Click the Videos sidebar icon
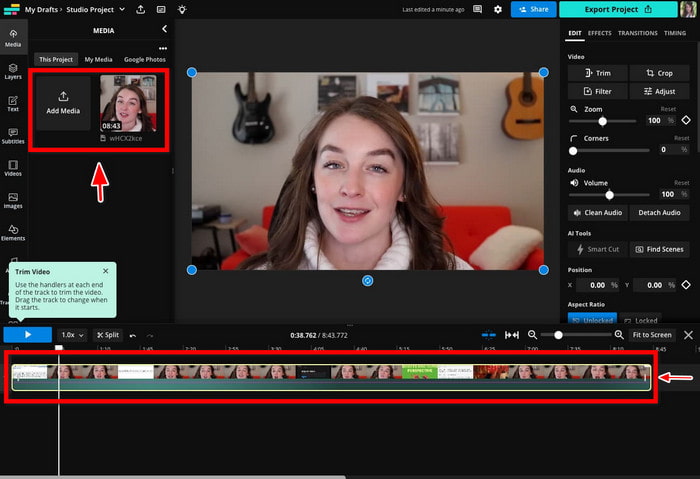The image size is (700, 479). [13, 167]
